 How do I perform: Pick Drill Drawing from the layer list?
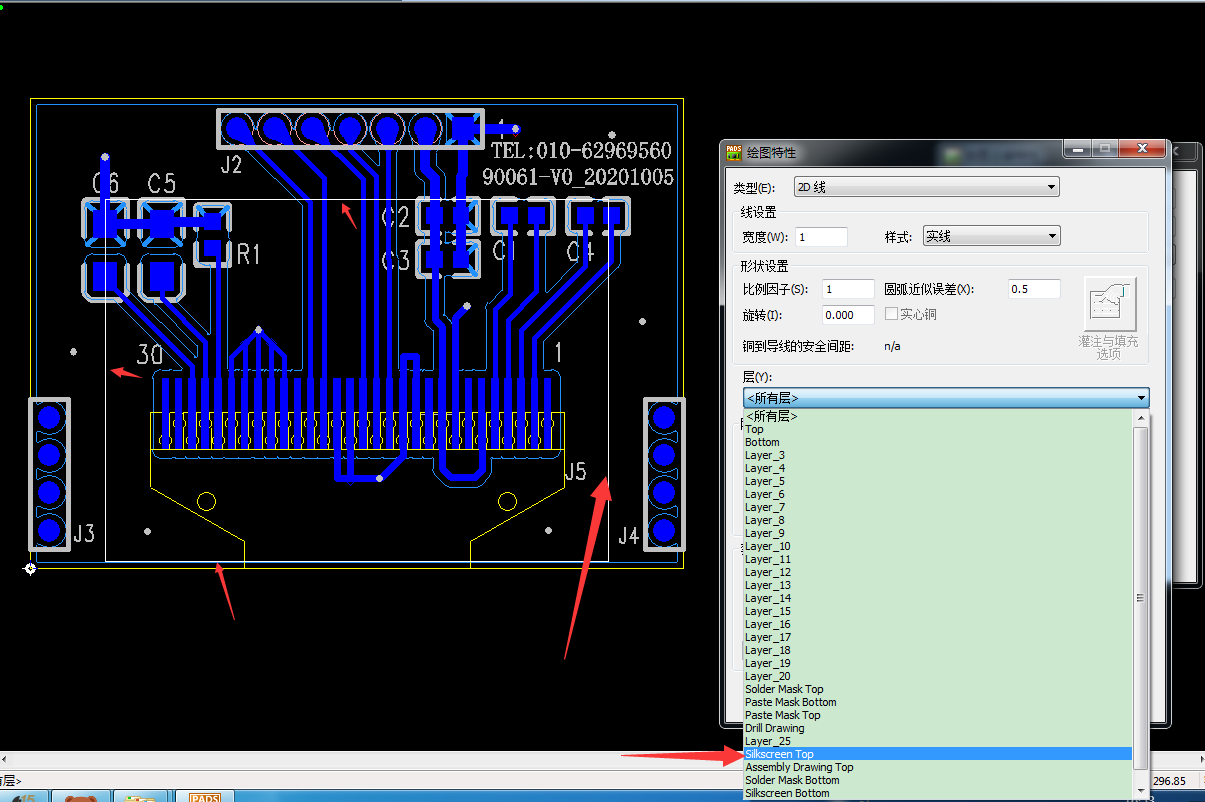tap(774, 728)
